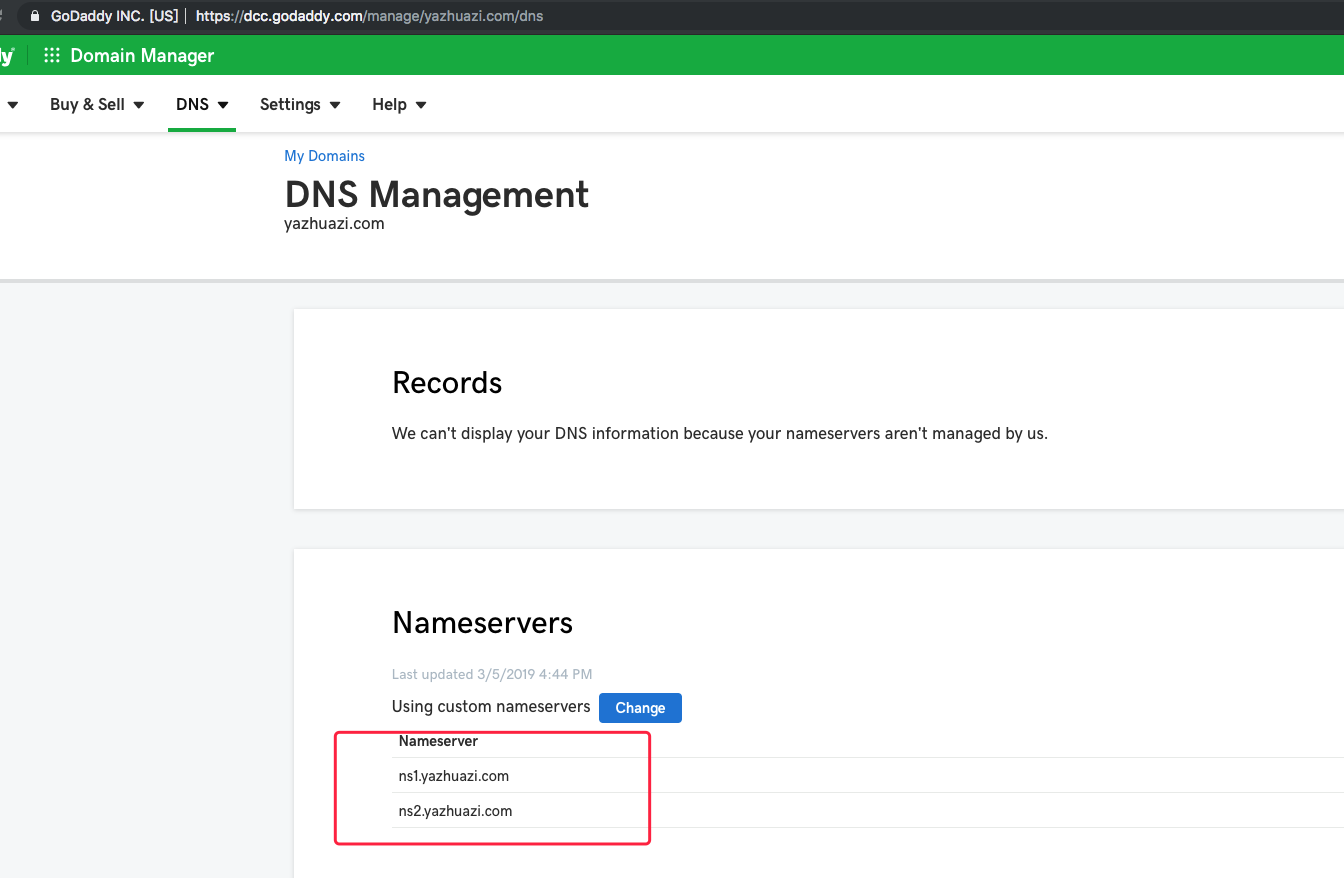Click the Domain Manager title in the header
The image size is (1344, 878).
(x=142, y=56)
